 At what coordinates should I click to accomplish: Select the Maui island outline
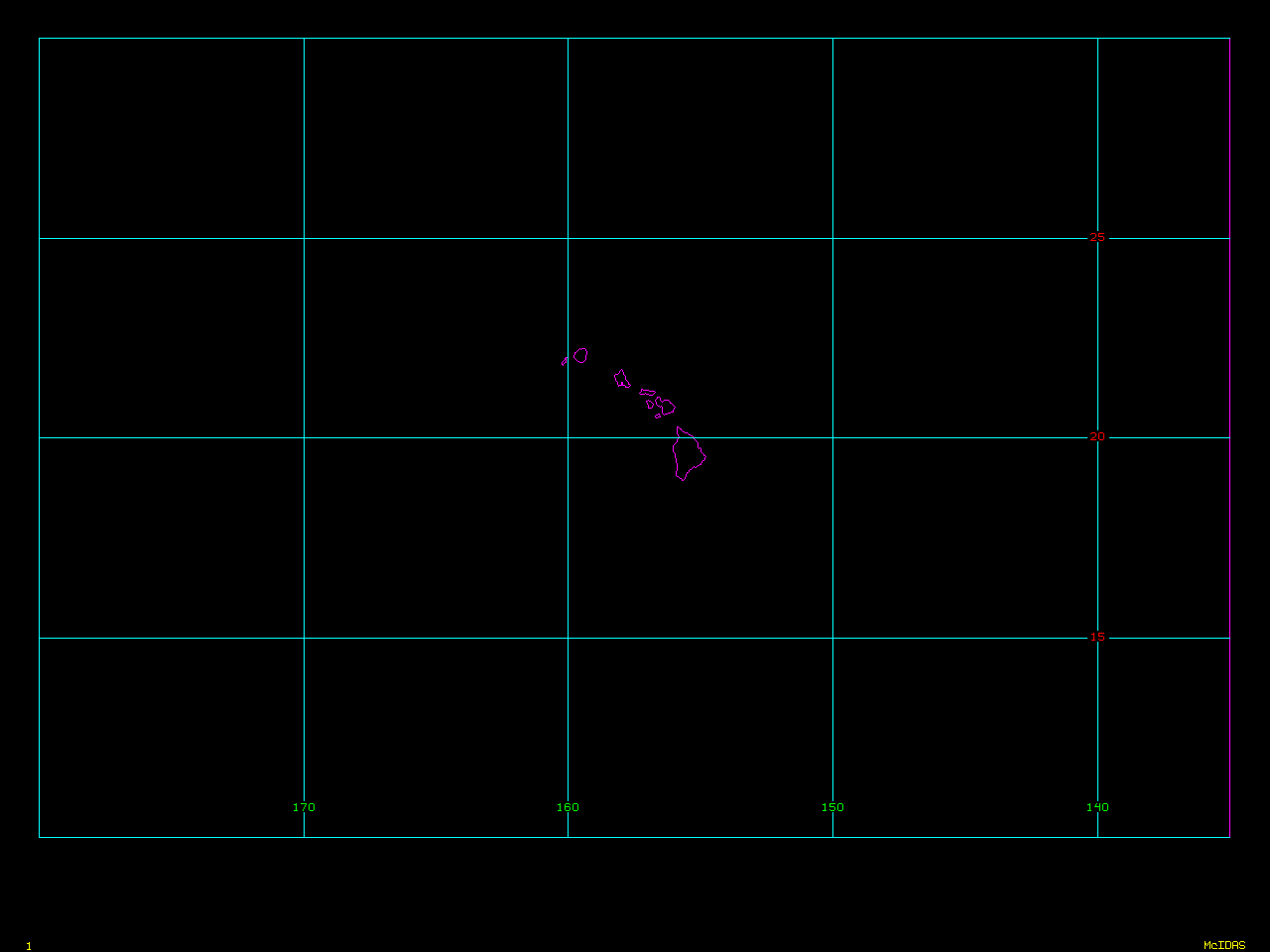tap(666, 406)
